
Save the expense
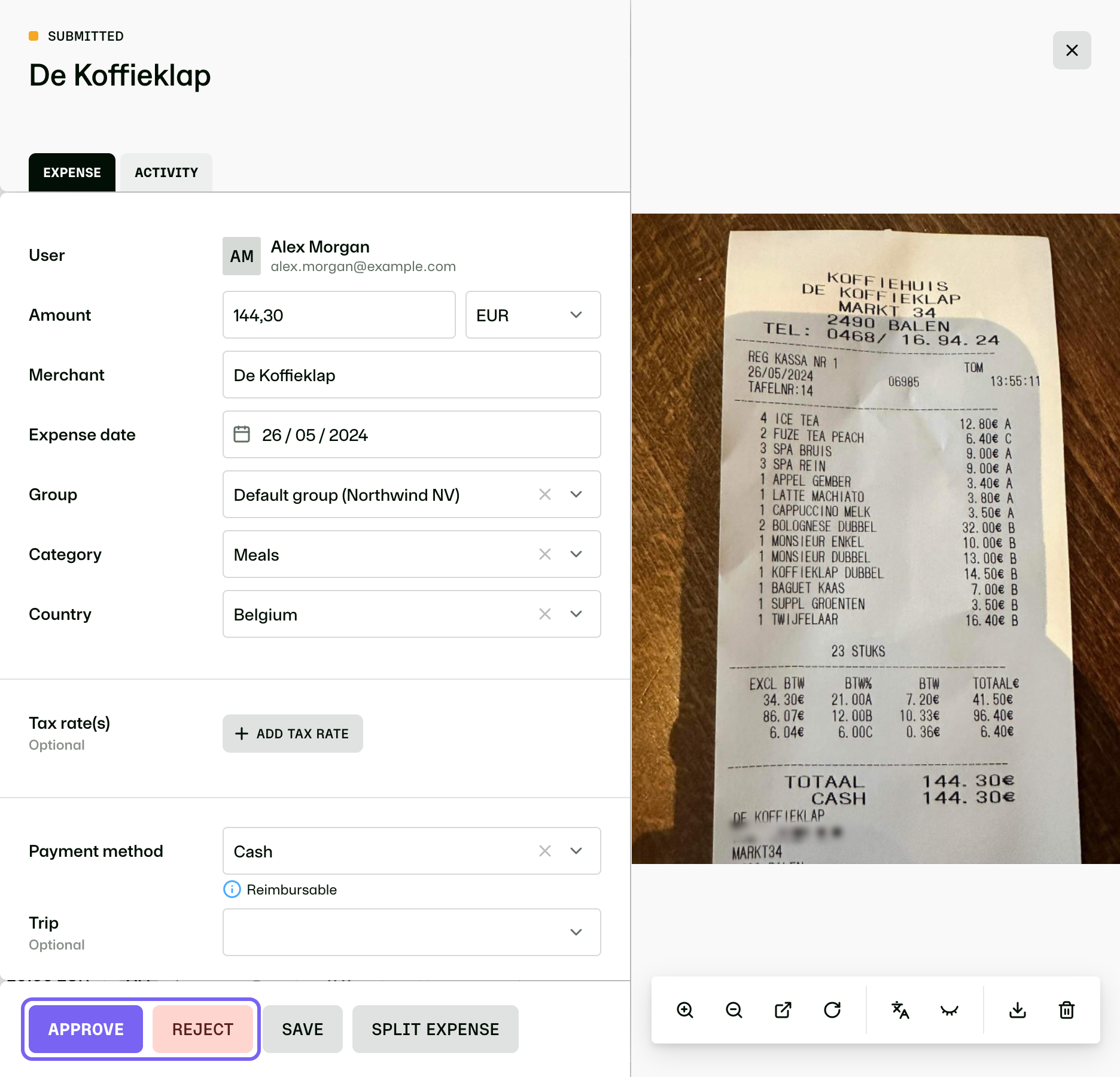[303, 1029]
